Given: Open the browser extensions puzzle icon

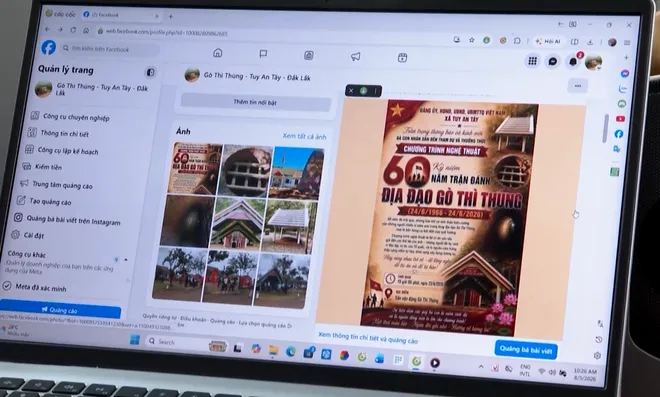Looking at the screenshot, I should point(517,41).
